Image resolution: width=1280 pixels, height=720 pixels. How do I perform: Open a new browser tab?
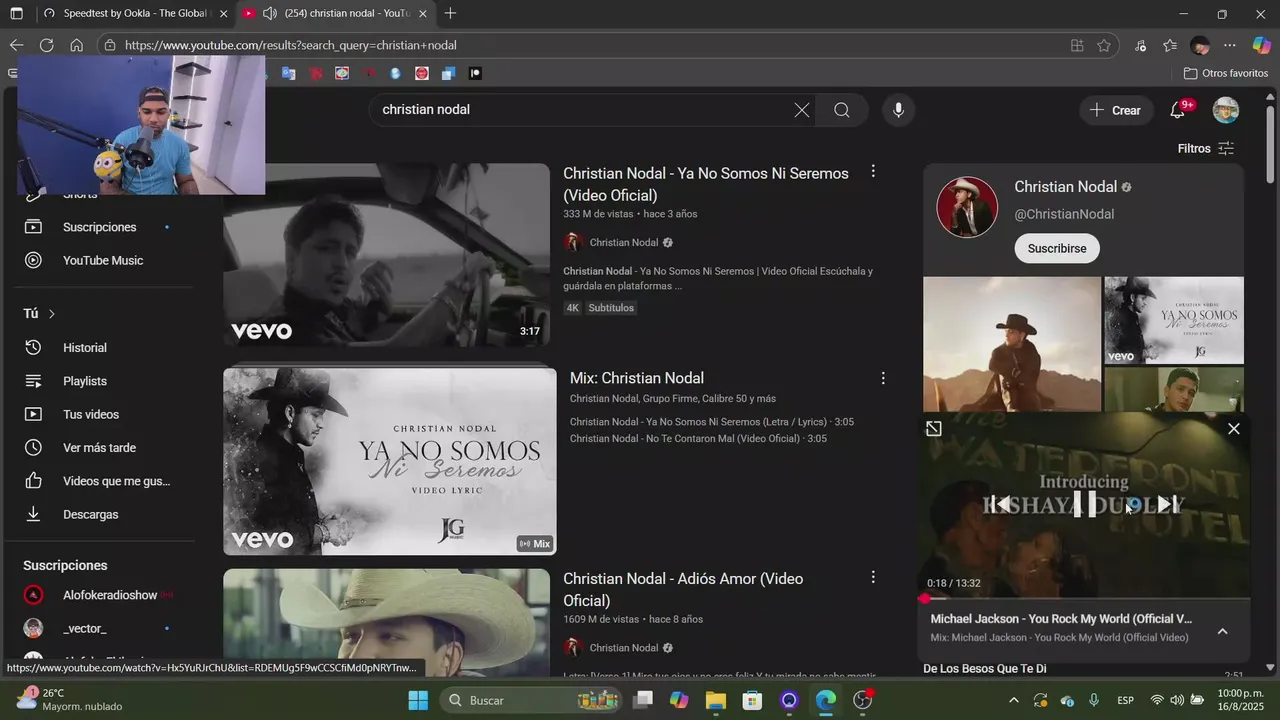pyautogui.click(x=451, y=14)
